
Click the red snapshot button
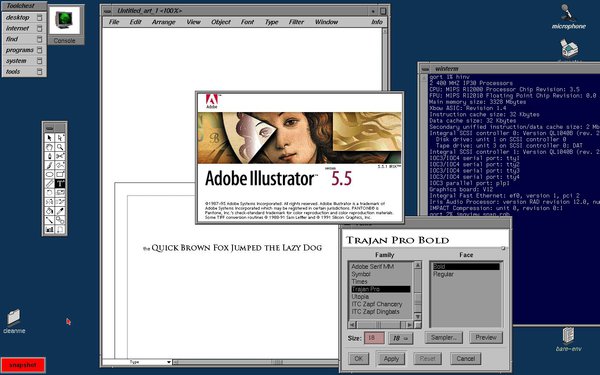pos(23,365)
